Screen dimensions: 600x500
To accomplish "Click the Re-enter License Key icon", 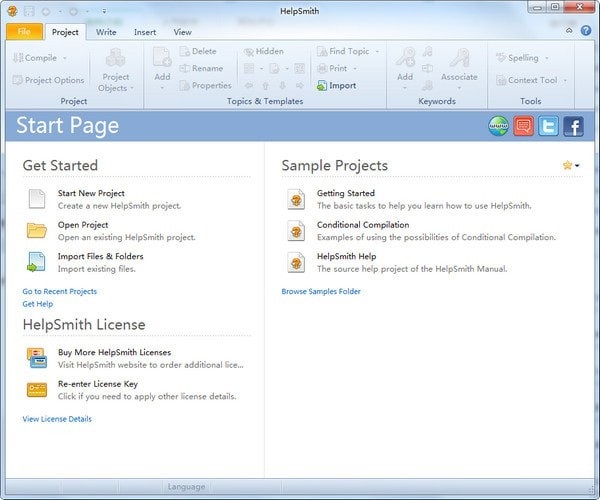I will coord(37,390).
